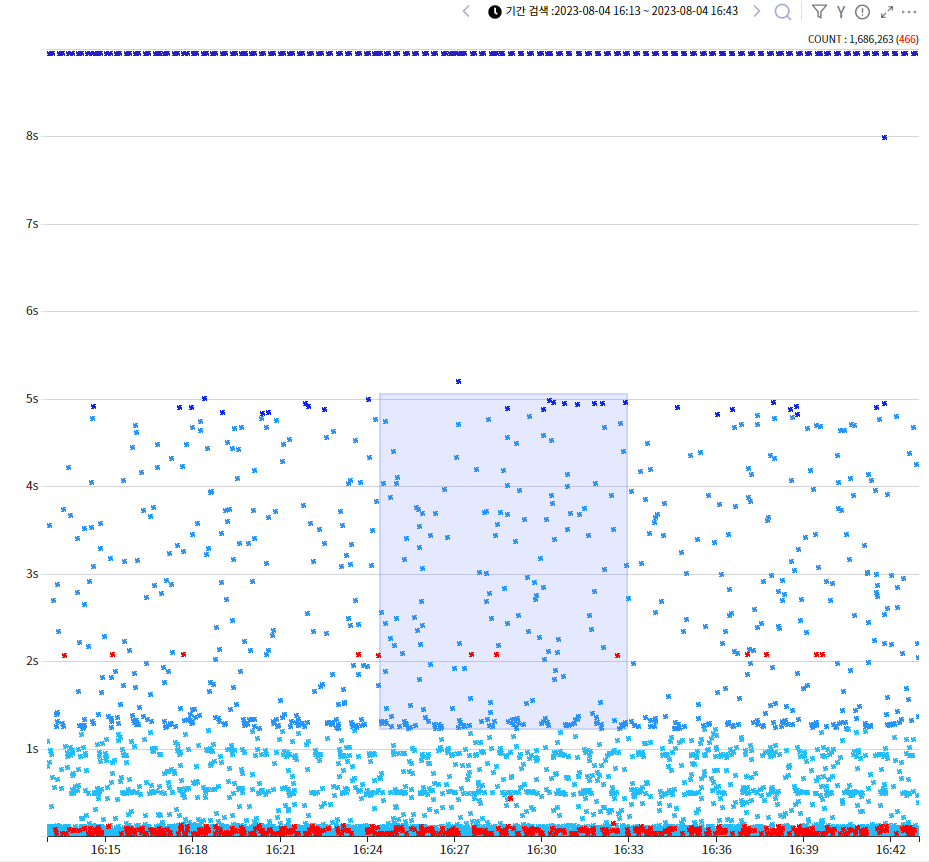Click the 16:42 time axis label

(890, 849)
